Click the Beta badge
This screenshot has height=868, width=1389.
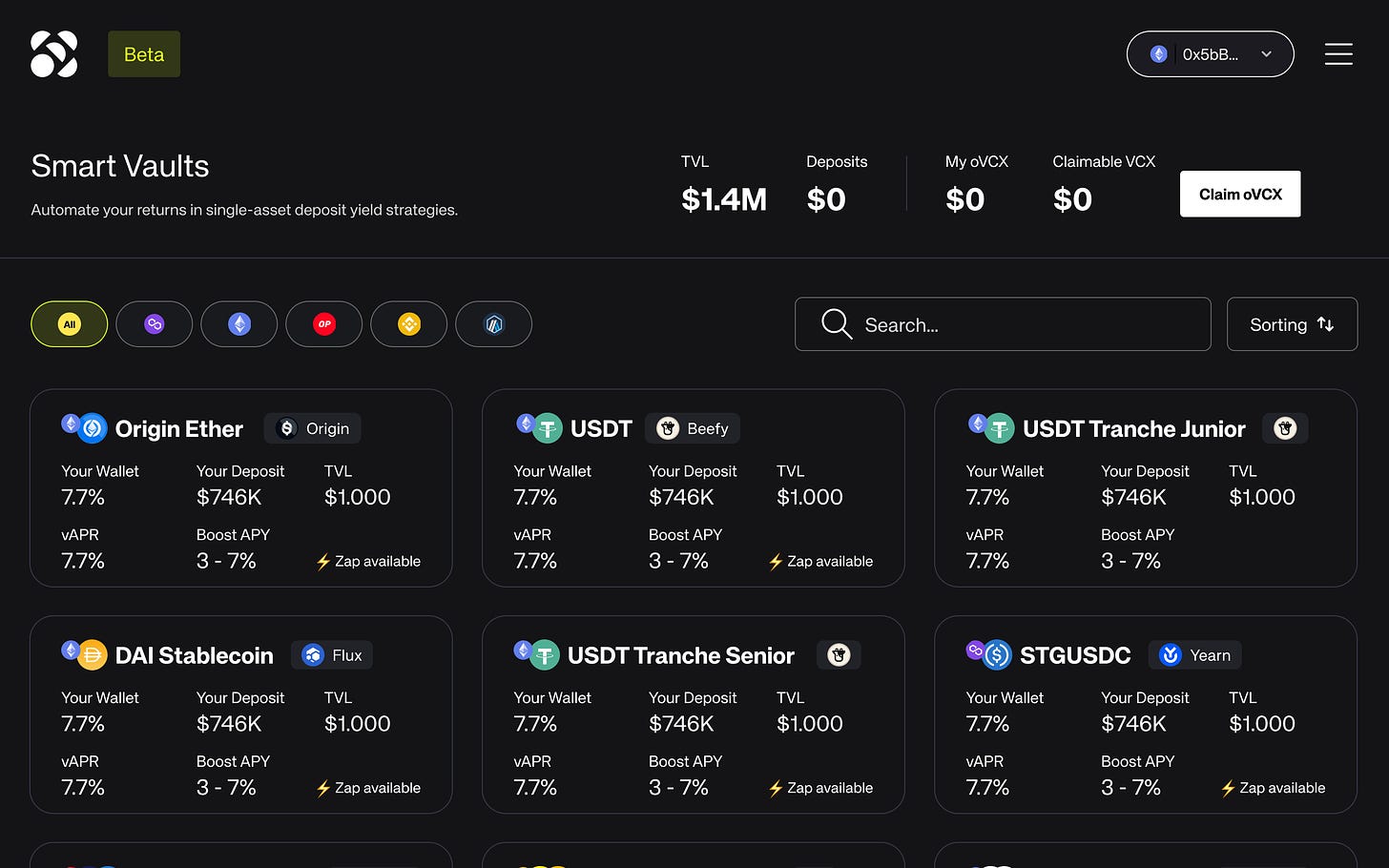tap(144, 54)
